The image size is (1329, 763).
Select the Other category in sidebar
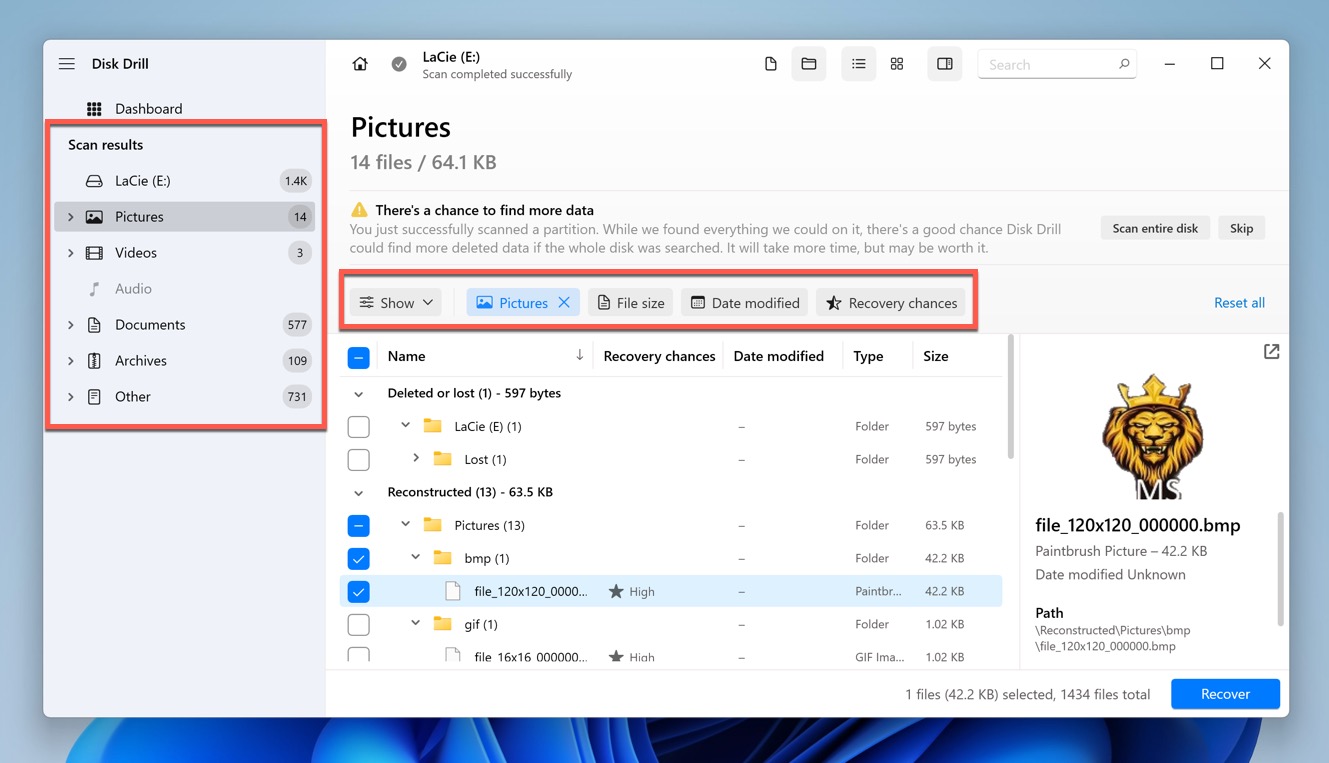[x=185, y=397]
